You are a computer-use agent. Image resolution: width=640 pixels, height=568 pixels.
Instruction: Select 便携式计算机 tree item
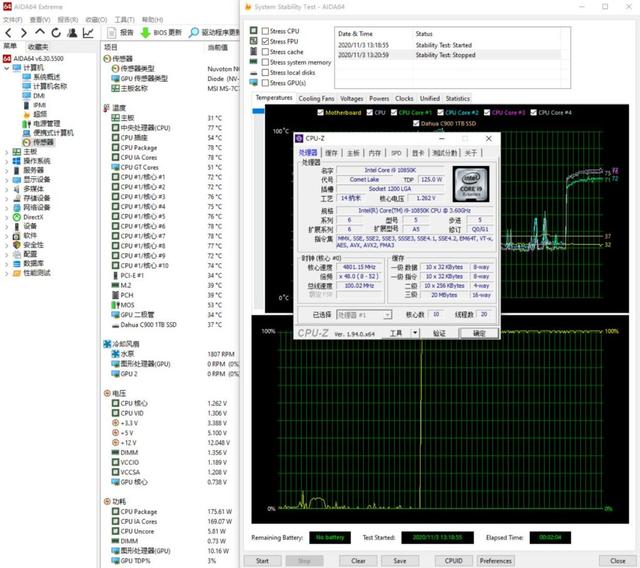pos(48,133)
